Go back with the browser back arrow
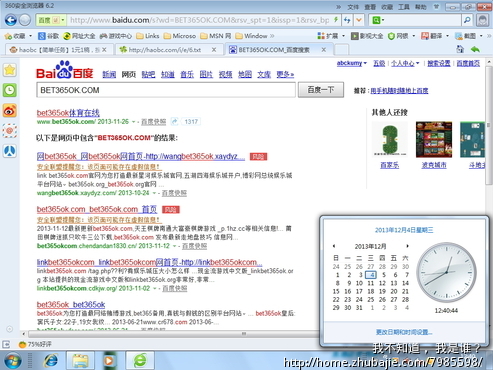This screenshot has height=370, width=493. [11, 20]
